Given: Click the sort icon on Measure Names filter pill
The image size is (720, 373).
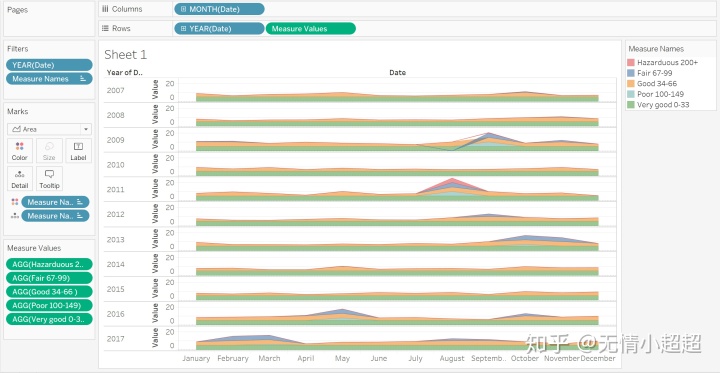Looking at the screenshot, I should click(83, 79).
